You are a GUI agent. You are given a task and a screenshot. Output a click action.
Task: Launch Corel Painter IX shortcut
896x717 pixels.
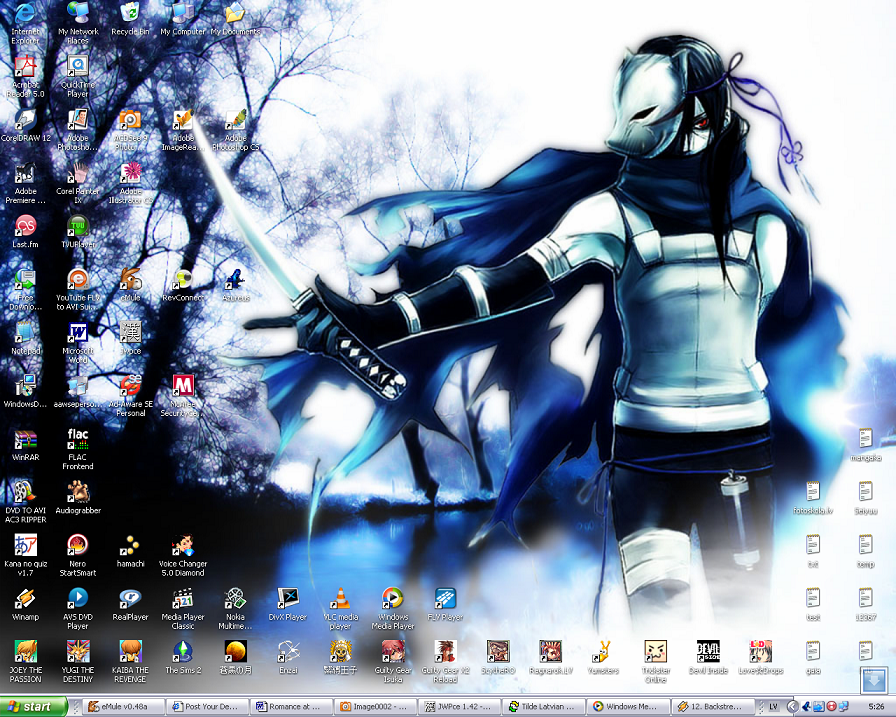click(78, 173)
